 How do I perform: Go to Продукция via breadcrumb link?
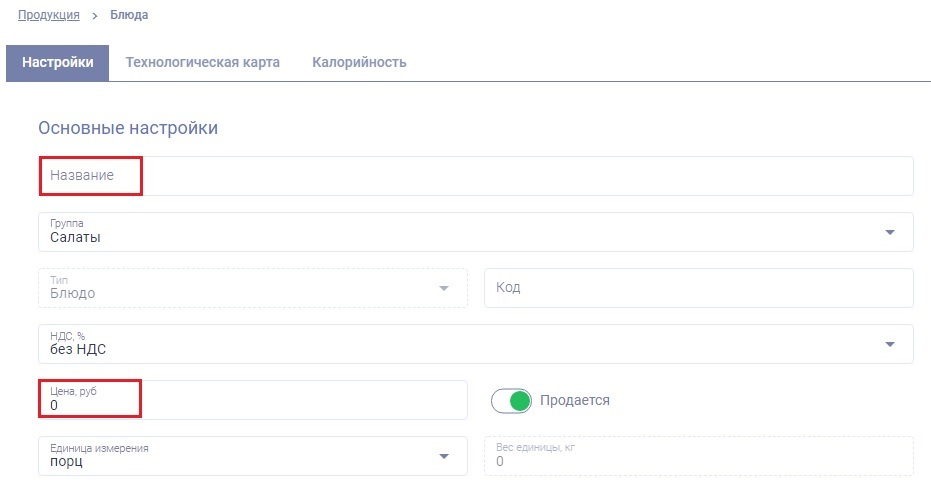click(x=49, y=16)
